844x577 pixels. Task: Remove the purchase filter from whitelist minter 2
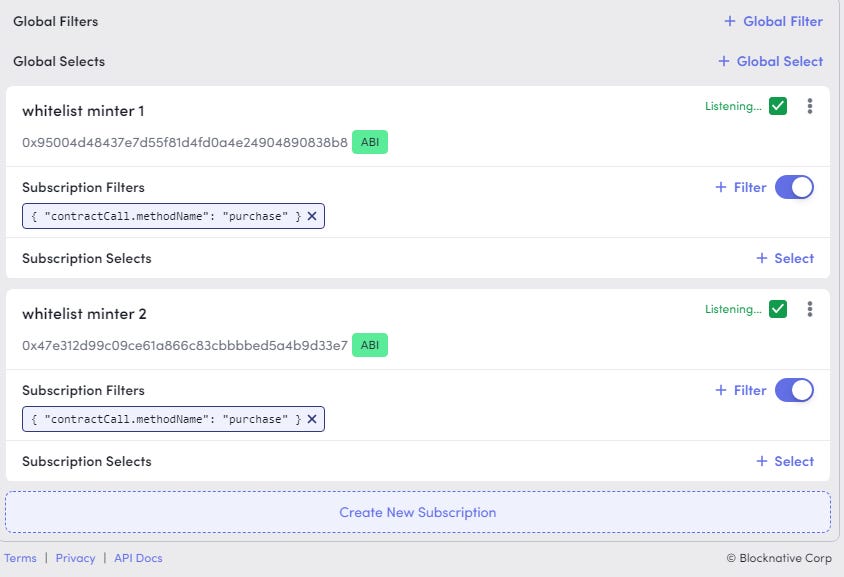click(311, 419)
